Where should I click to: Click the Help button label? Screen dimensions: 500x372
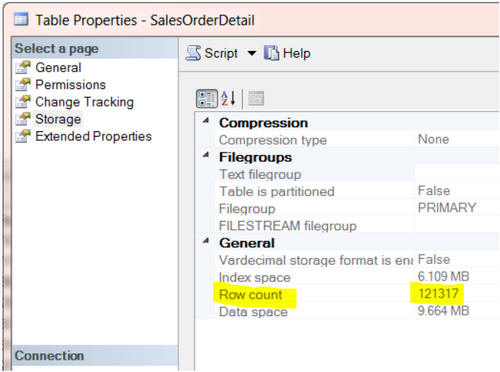pos(297,53)
